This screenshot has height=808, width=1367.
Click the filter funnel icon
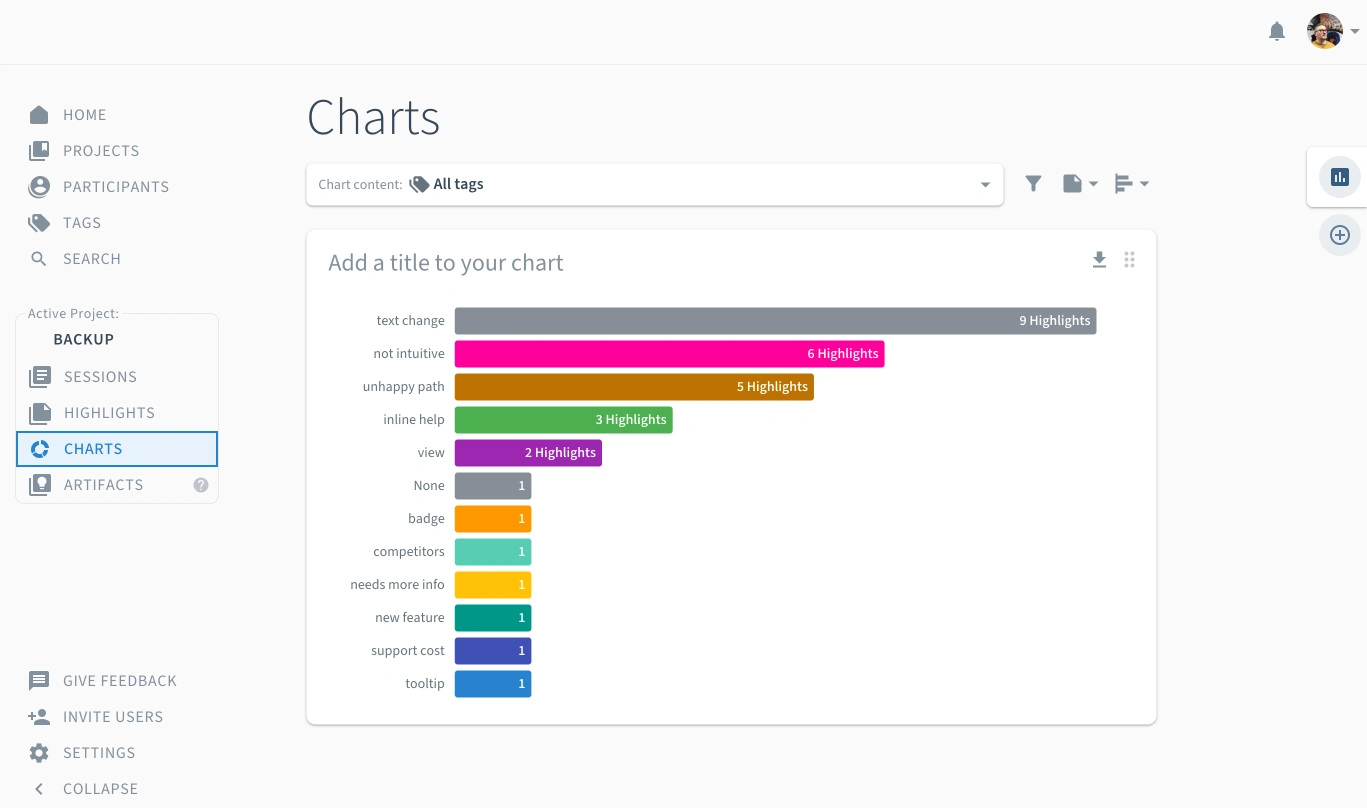pyautogui.click(x=1033, y=184)
